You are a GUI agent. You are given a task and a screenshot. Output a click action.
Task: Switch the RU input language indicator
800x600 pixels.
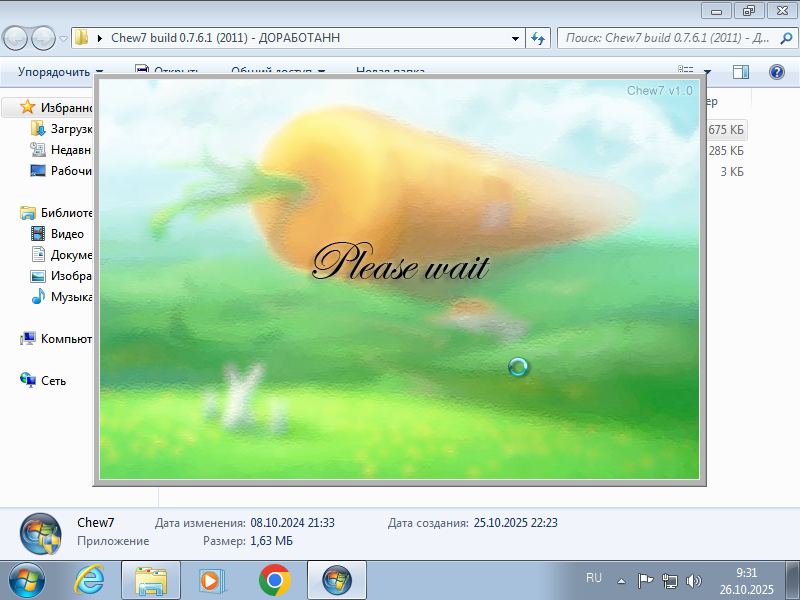(594, 578)
